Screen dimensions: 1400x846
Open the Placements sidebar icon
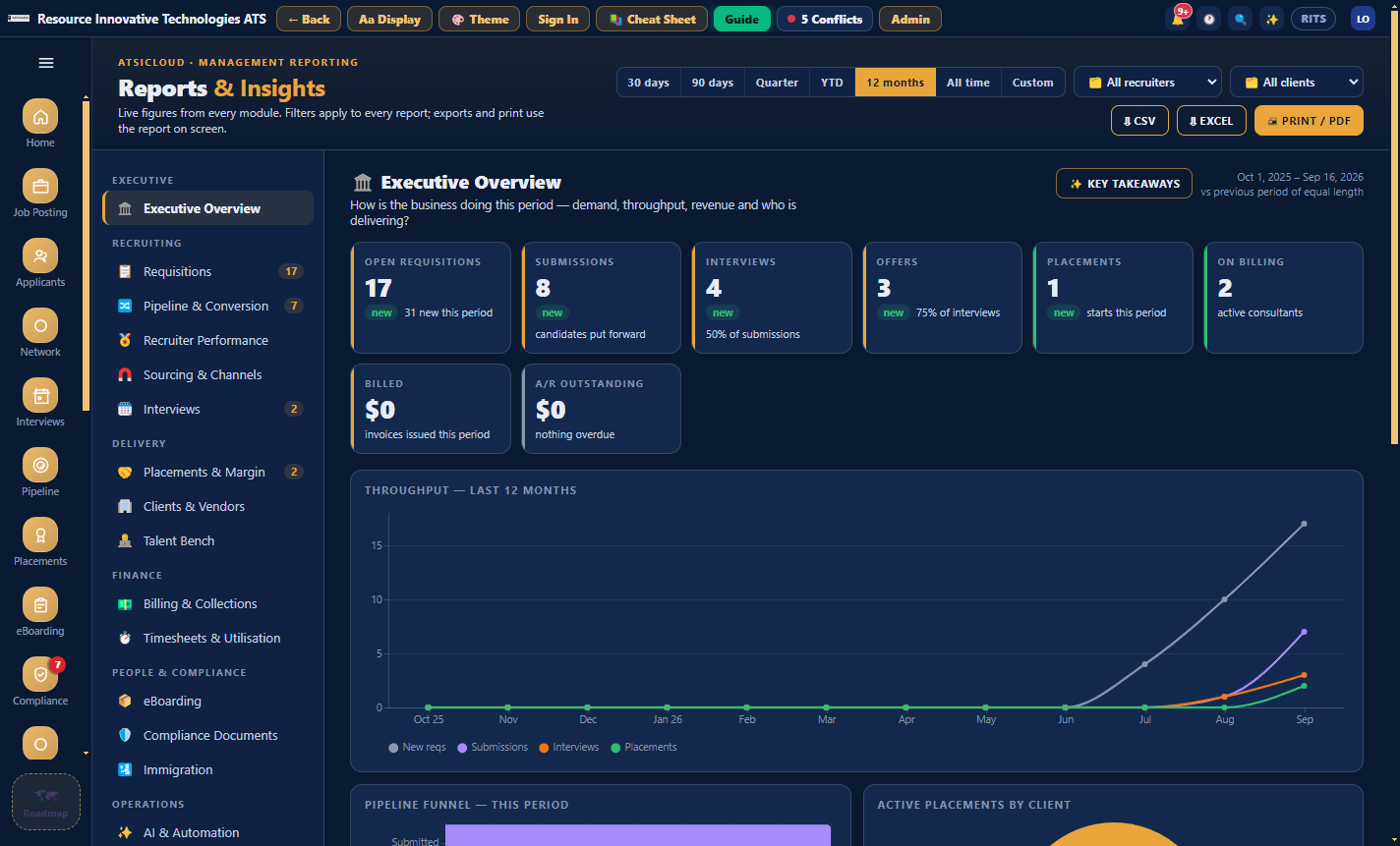tap(40, 536)
